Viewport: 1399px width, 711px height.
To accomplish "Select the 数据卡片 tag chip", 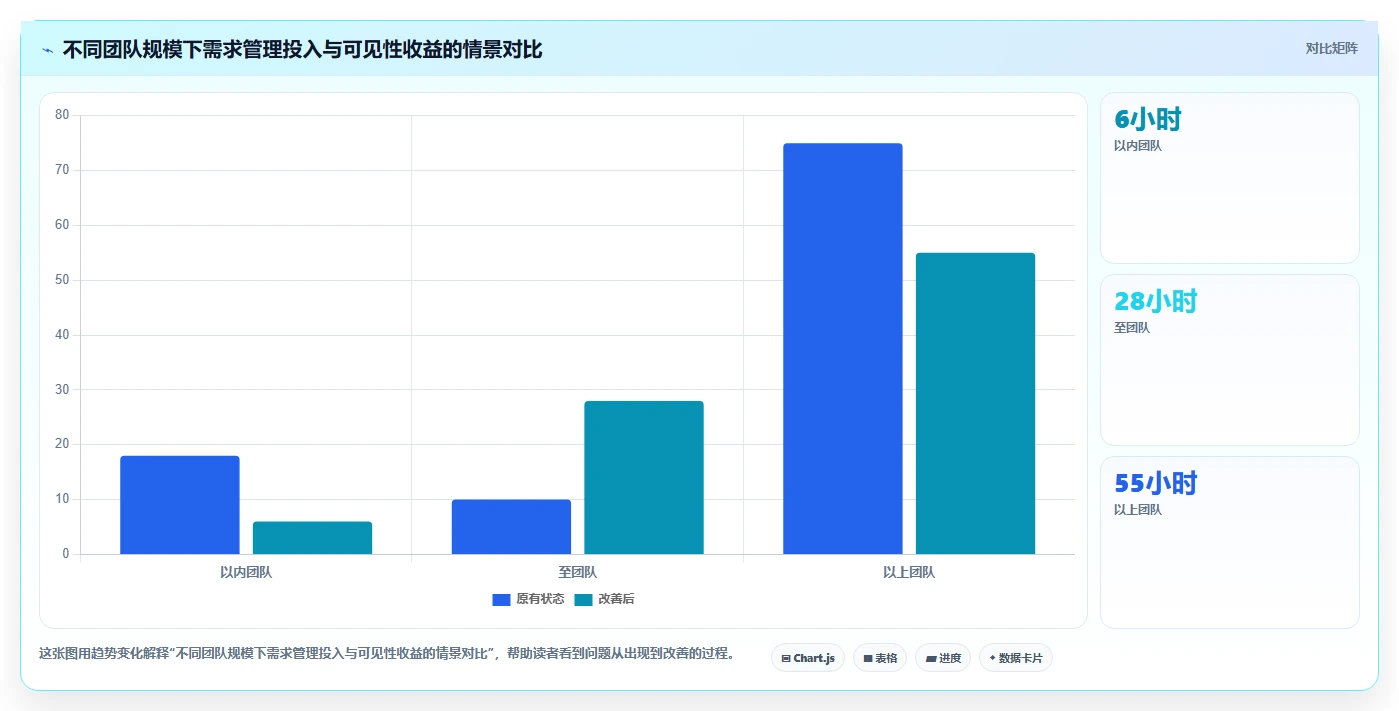I will coord(1016,658).
